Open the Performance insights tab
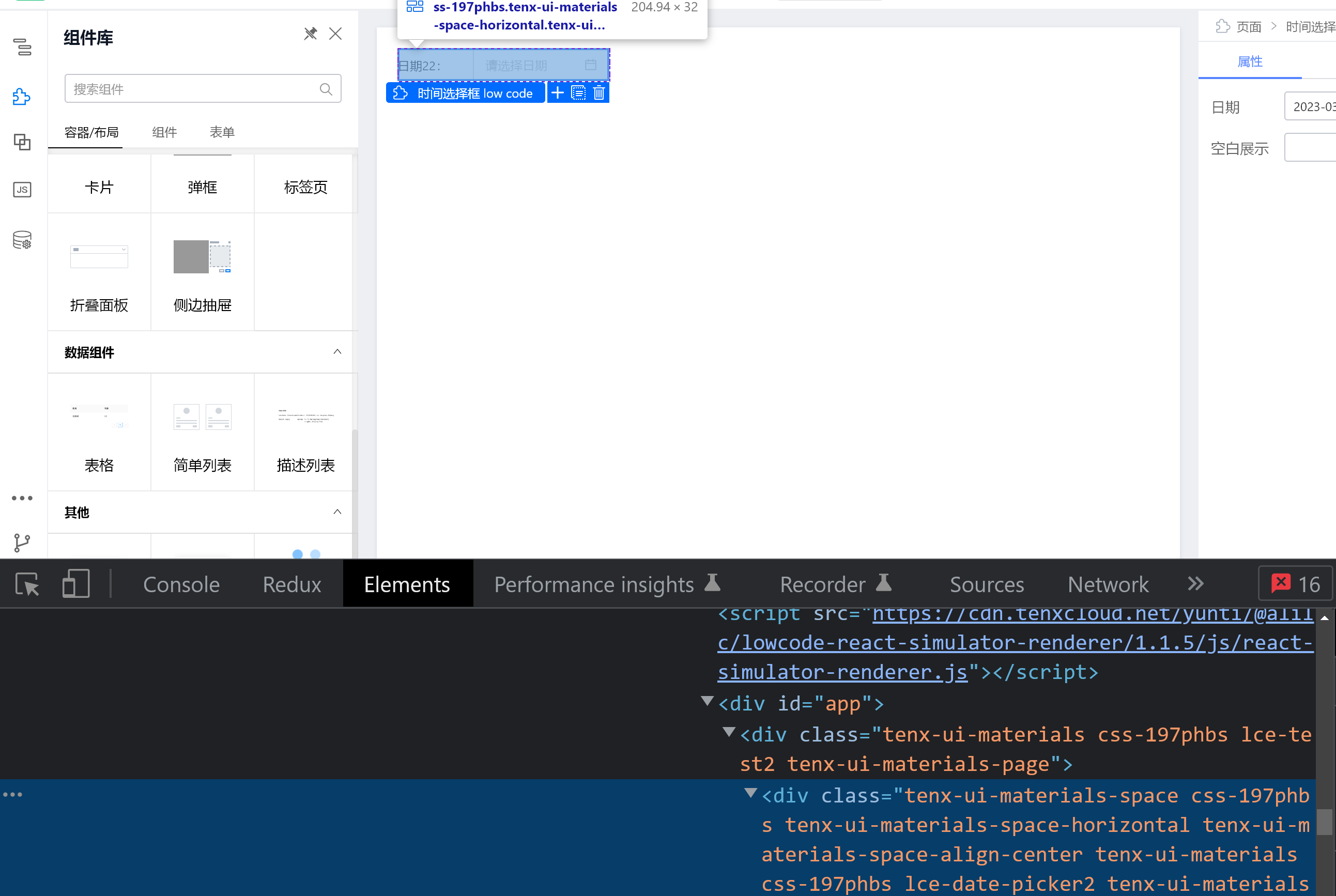Screen dimensions: 1336x896 pyautogui.click(x=607, y=584)
